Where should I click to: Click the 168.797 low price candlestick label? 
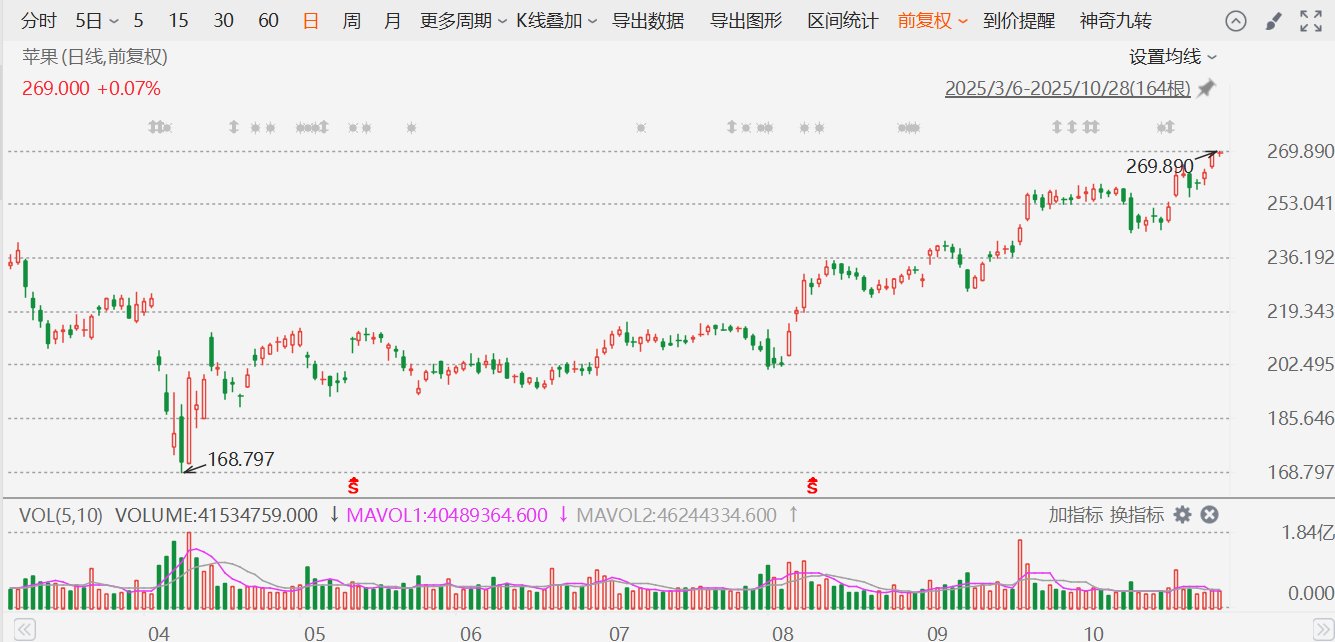[x=240, y=459]
